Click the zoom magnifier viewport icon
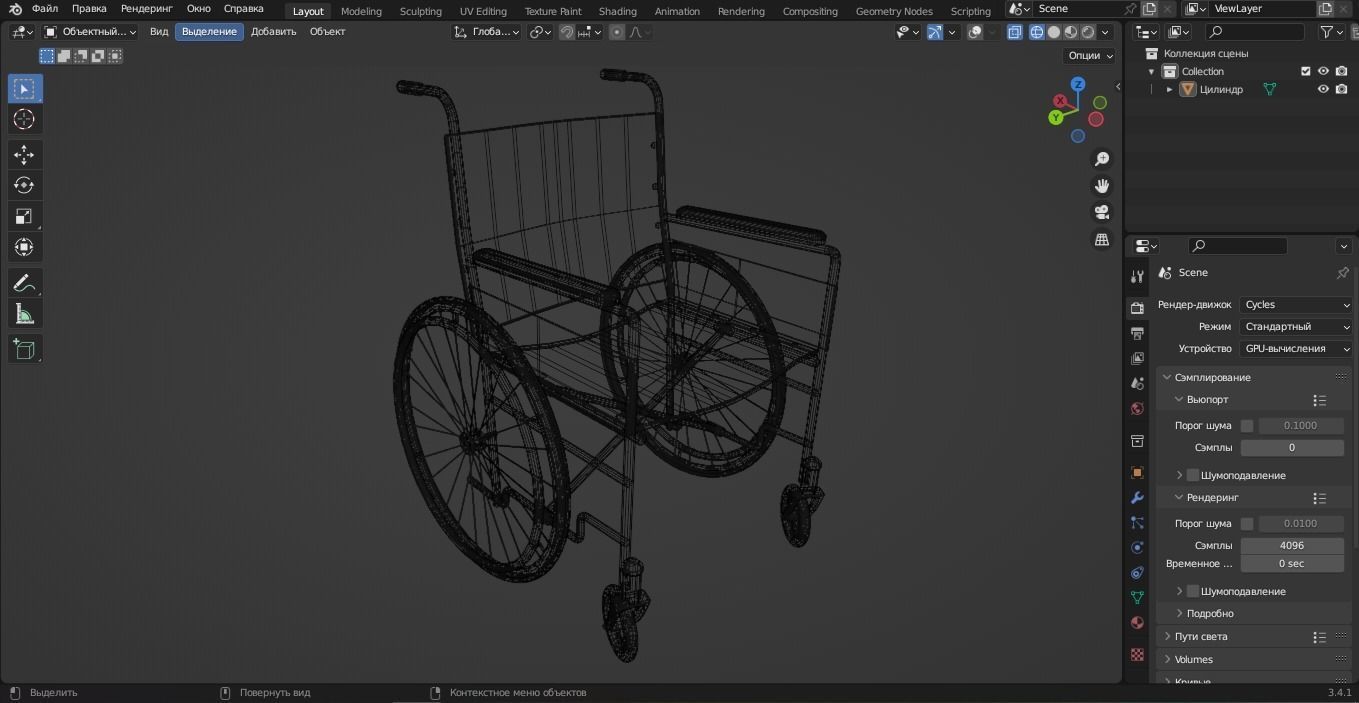 click(x=1102, y=159)
